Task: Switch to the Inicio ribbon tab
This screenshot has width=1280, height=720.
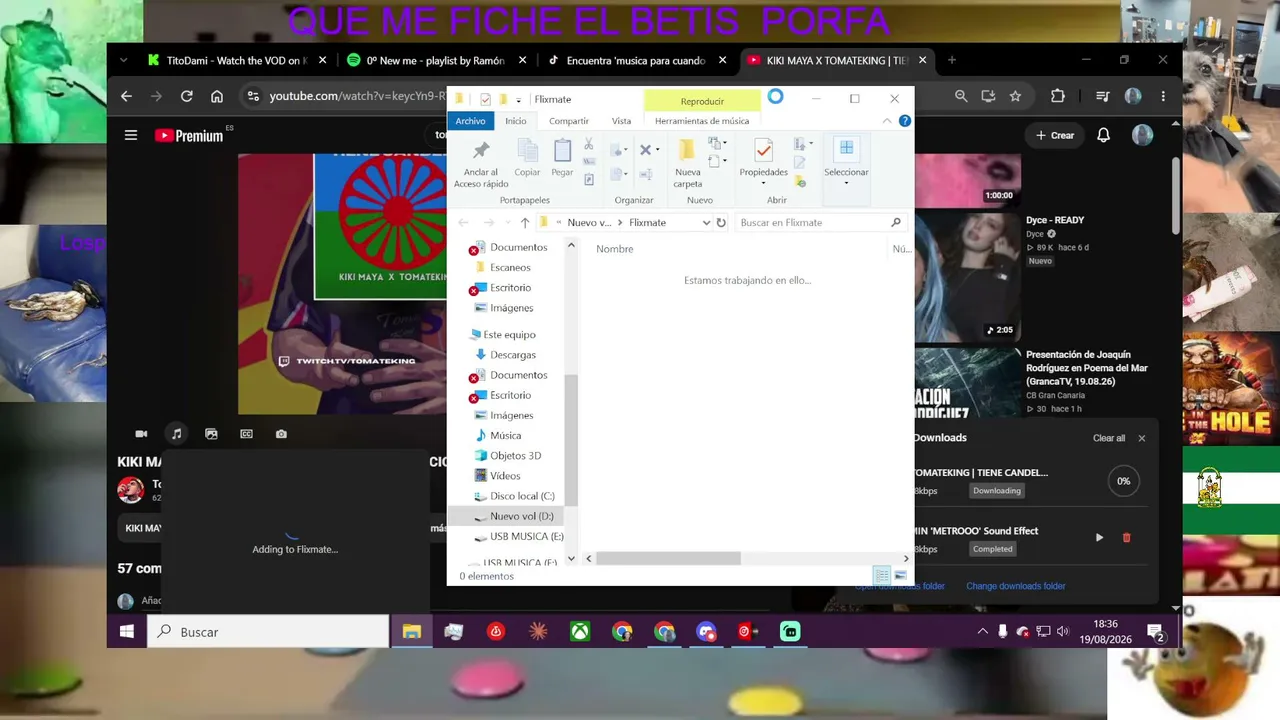Action: tap(516, 121)
